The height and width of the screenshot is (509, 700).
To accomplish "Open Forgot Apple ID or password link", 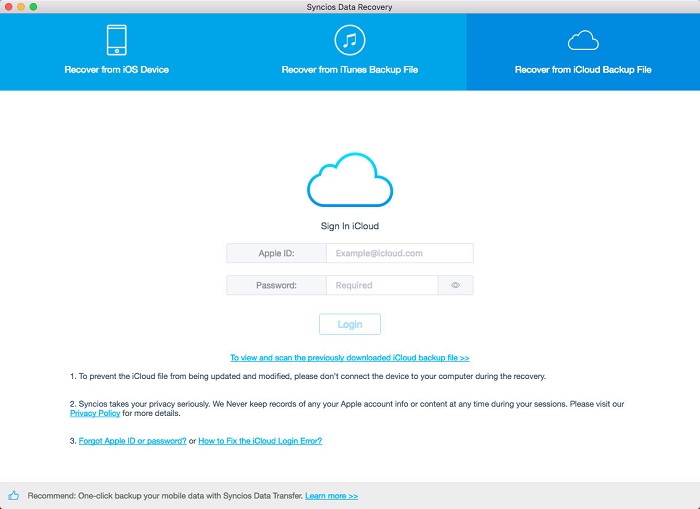I will point(133,441).
